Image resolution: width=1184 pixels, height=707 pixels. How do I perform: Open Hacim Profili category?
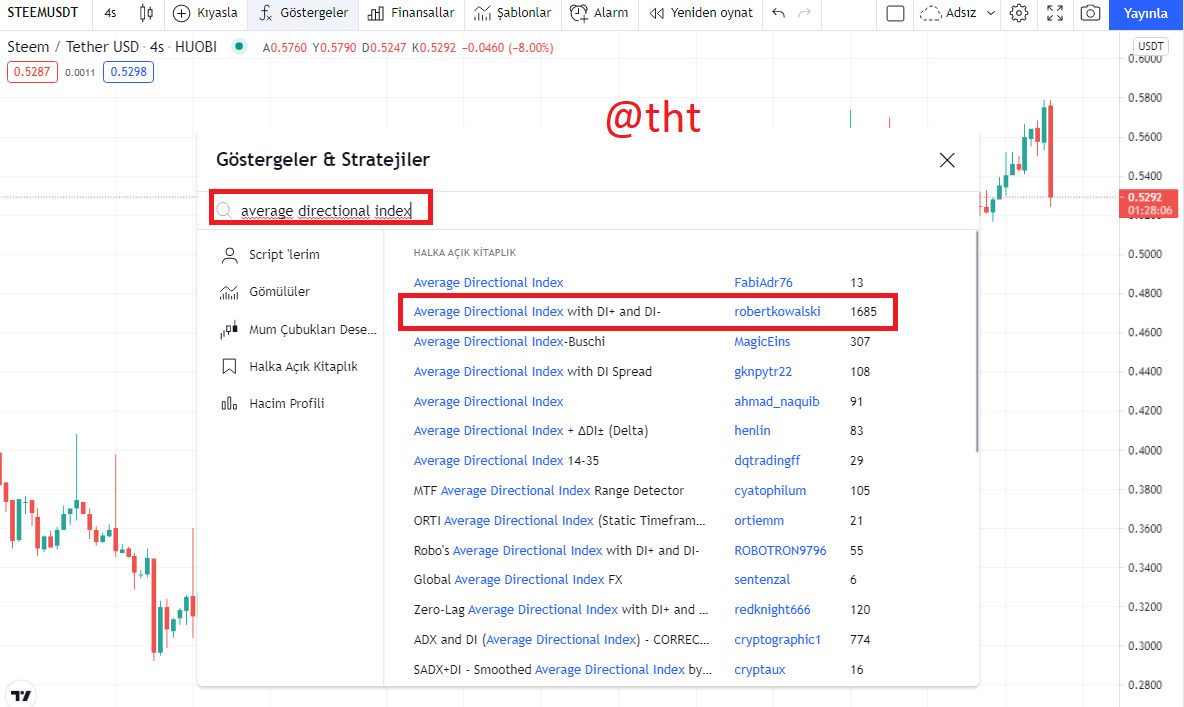click(273, 403)
